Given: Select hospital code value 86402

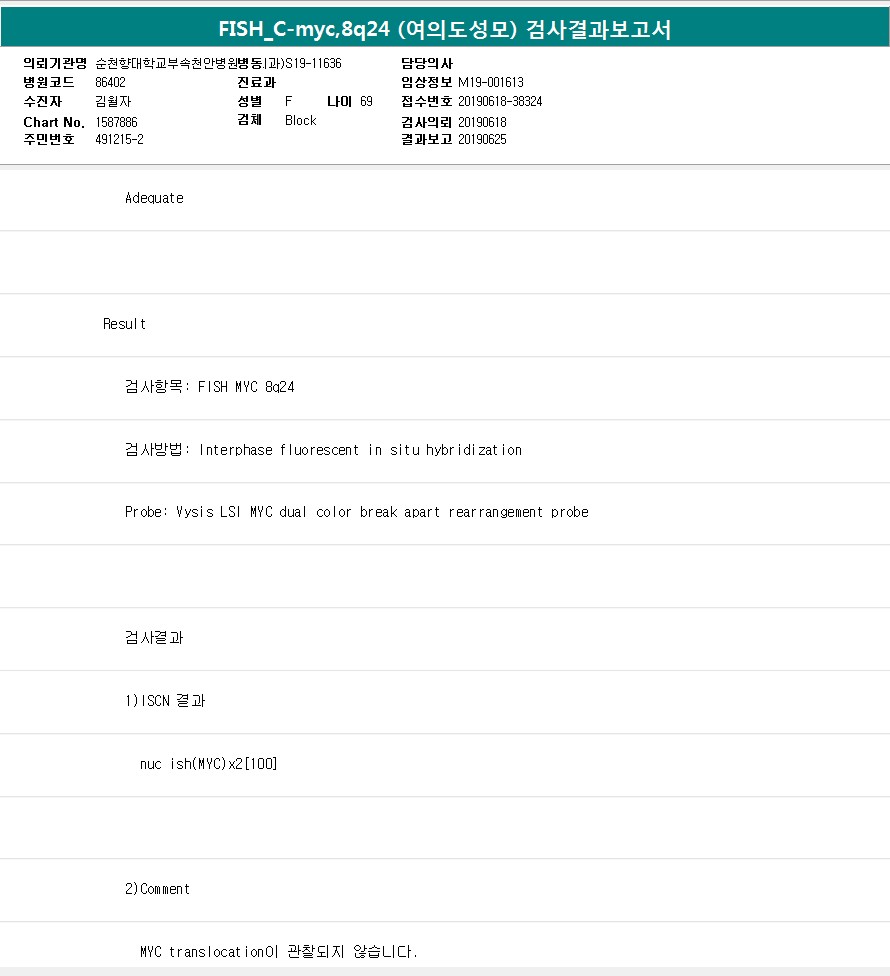Looking at the screenshot, I should click(110, 82).
